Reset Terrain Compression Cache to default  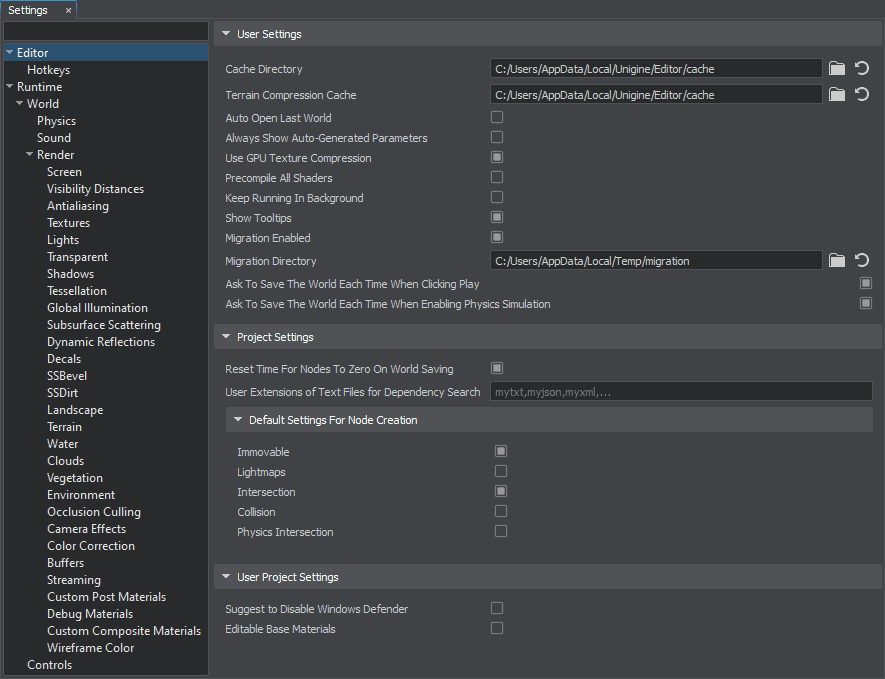click(862, 95)
